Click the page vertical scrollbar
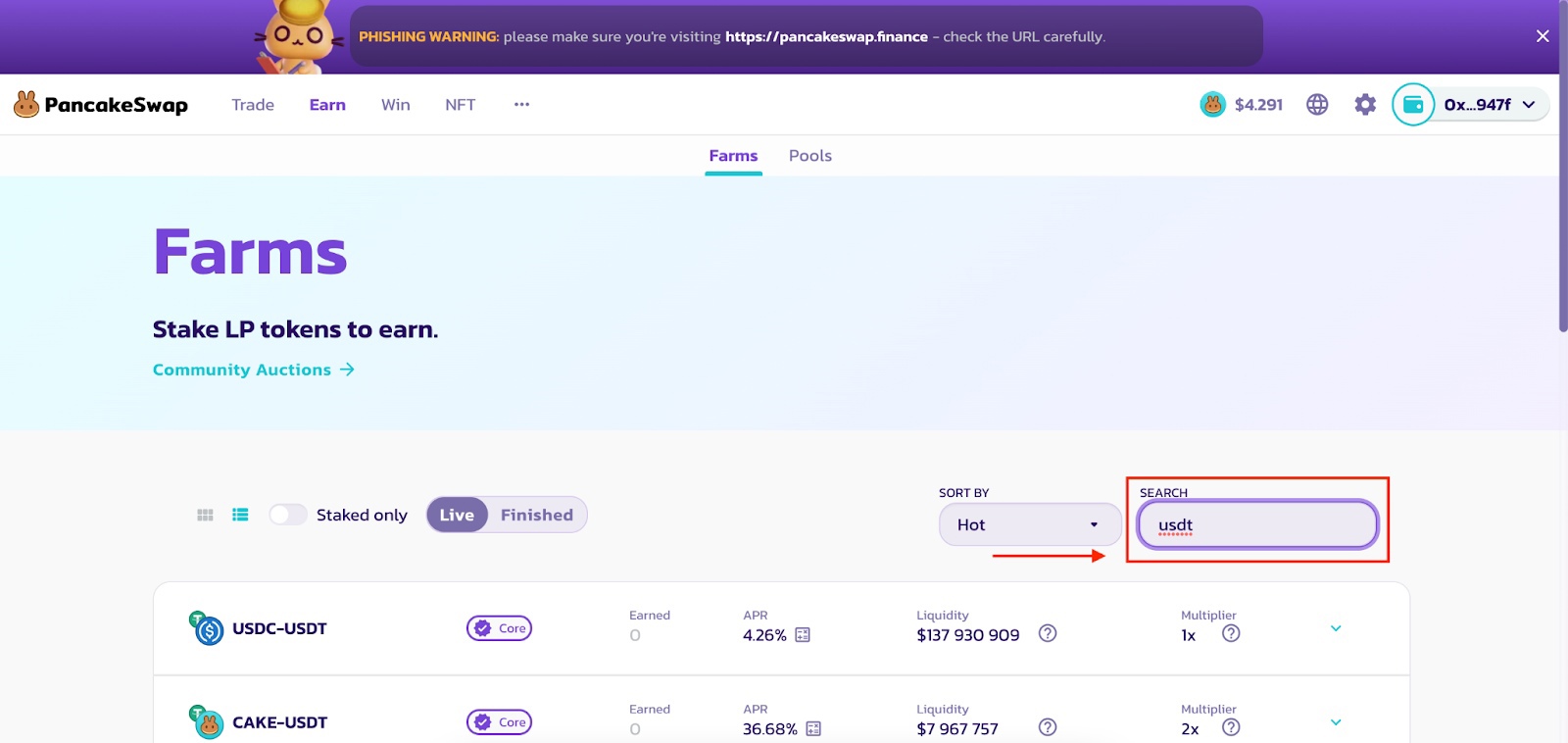1568x743 pixels. 1563,167
